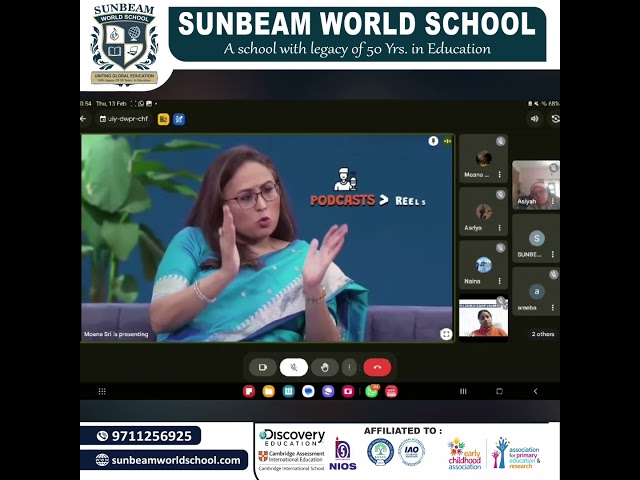Unpin the presentation using the pin icon
This screenshot has width=640, height=480.
[433, 141]
